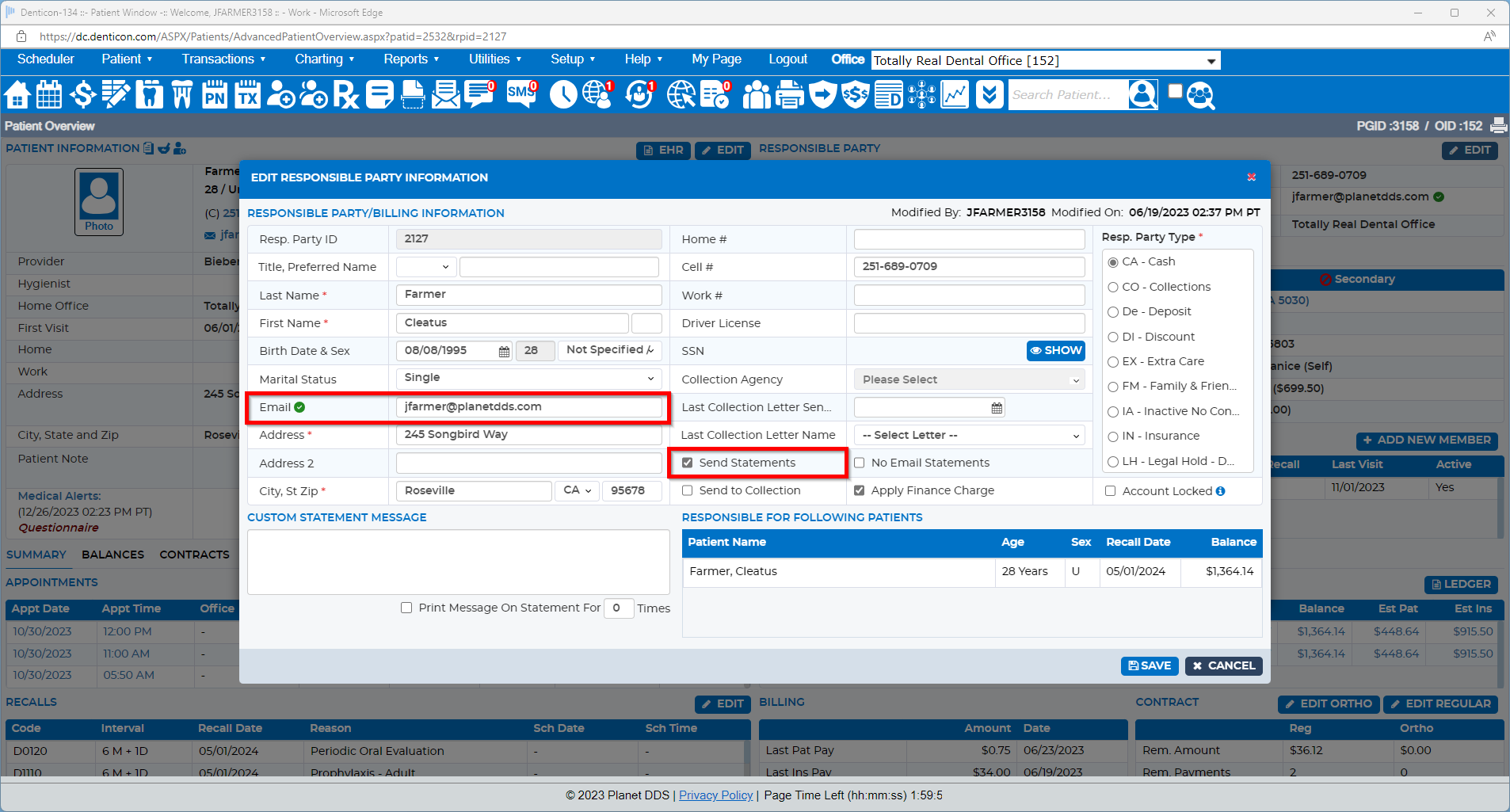Open the state dropdown showing CA

click(578, 491)
